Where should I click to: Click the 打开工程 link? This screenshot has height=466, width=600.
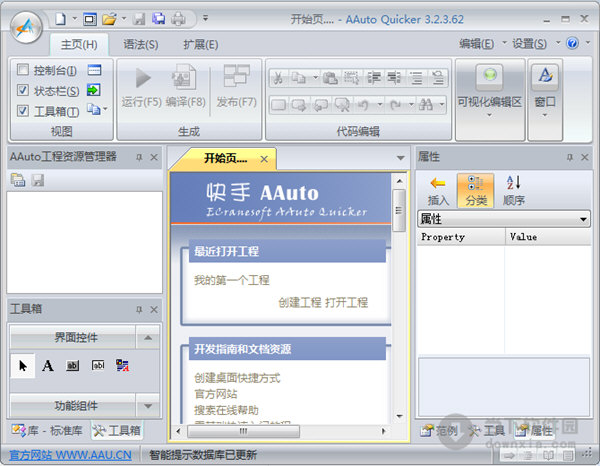[x=347, y=303]
